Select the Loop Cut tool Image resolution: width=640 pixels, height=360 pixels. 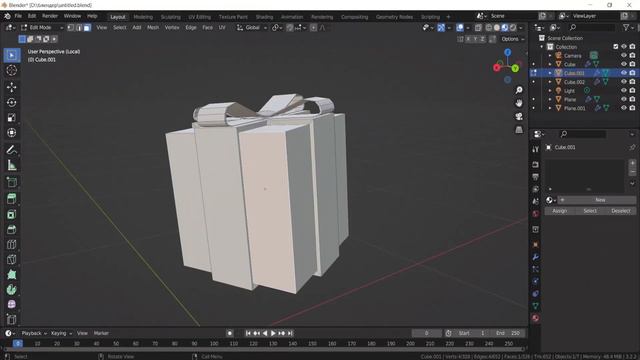pyautogui.click(x=11, y=244)
